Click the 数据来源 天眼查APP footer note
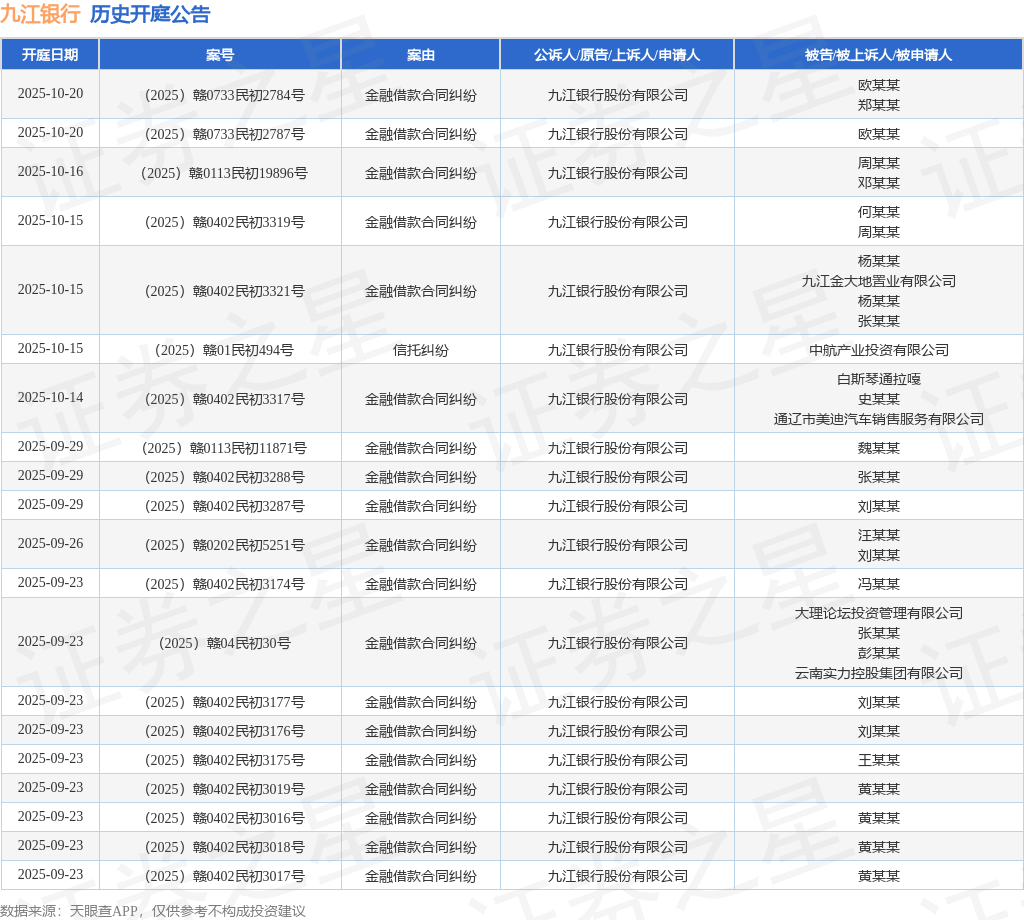This screenshot has height=920, width=1024. [x=153, y=911]
